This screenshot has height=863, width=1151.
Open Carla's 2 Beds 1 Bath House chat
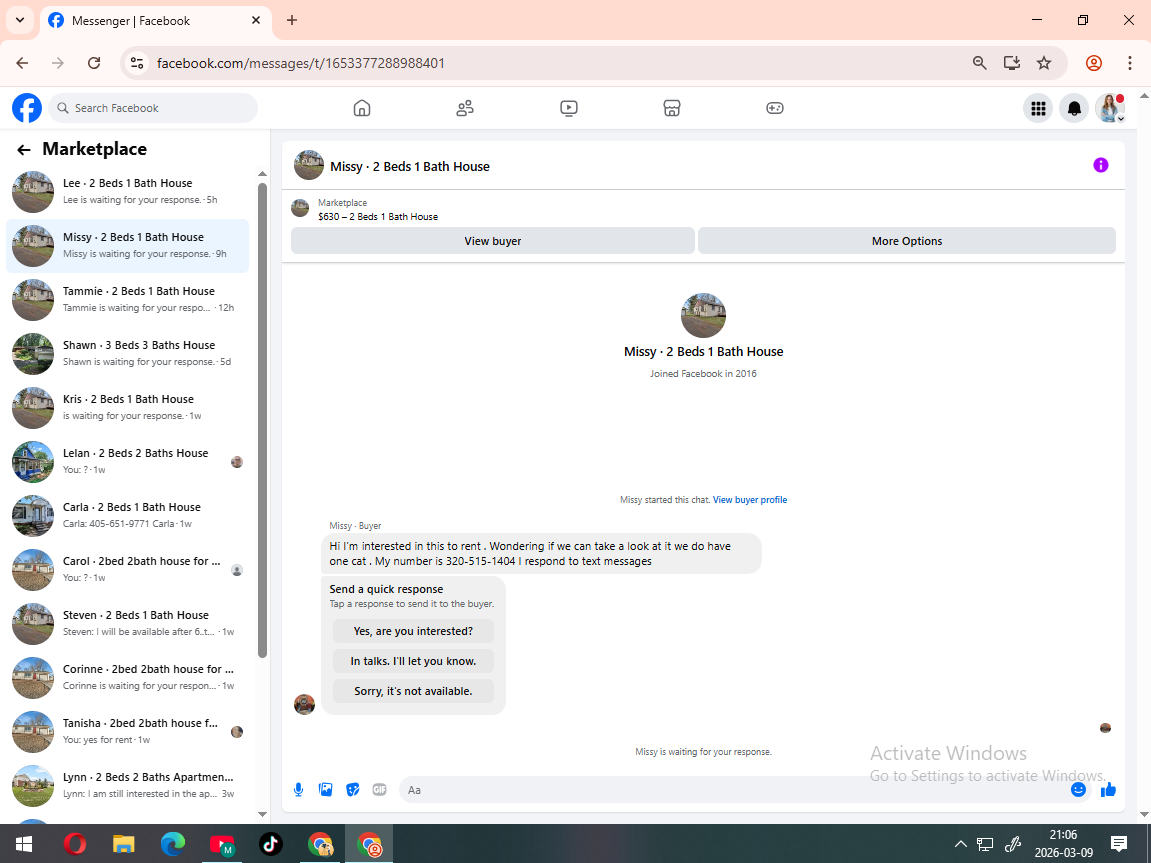click(x=128, y=515)
